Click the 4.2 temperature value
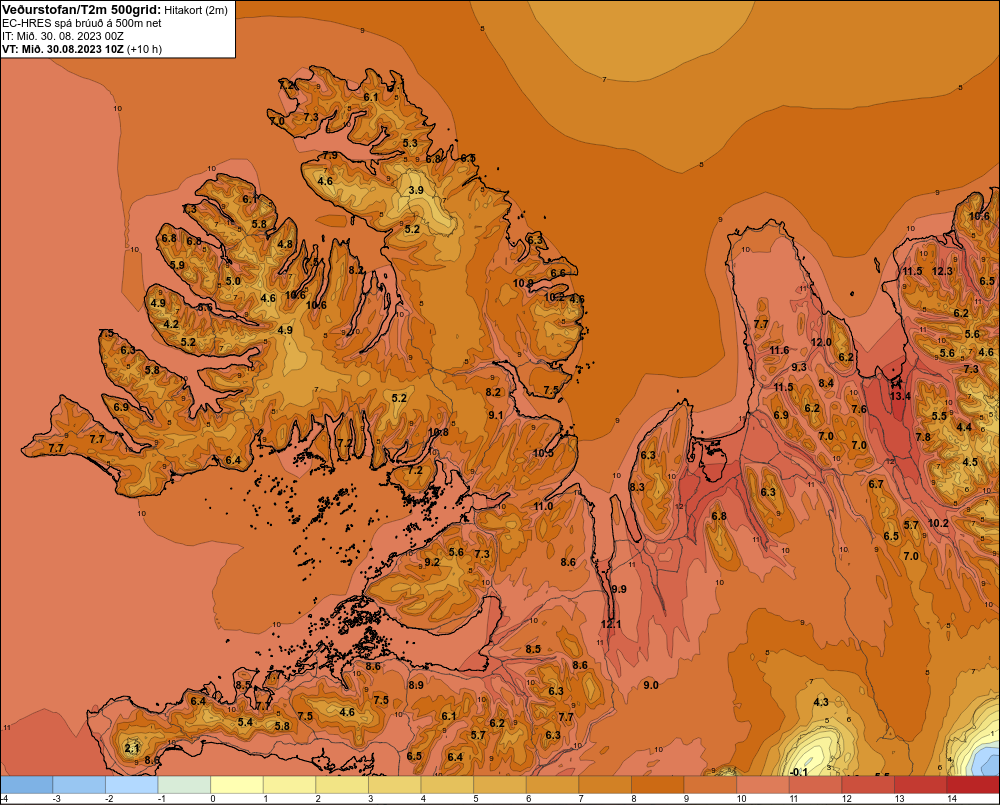This screenshot has height=805, width=1000. pyautogui.click(x=171, y=324)
